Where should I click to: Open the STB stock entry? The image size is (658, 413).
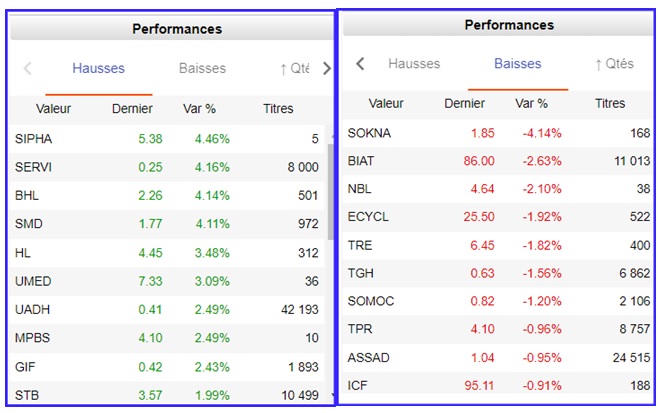pos(28,395)
